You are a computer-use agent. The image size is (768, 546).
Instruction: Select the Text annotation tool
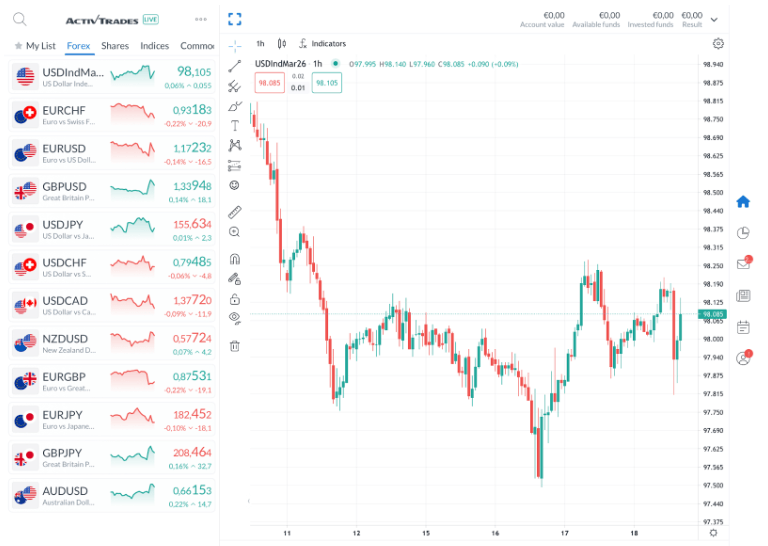pos(235,126)
